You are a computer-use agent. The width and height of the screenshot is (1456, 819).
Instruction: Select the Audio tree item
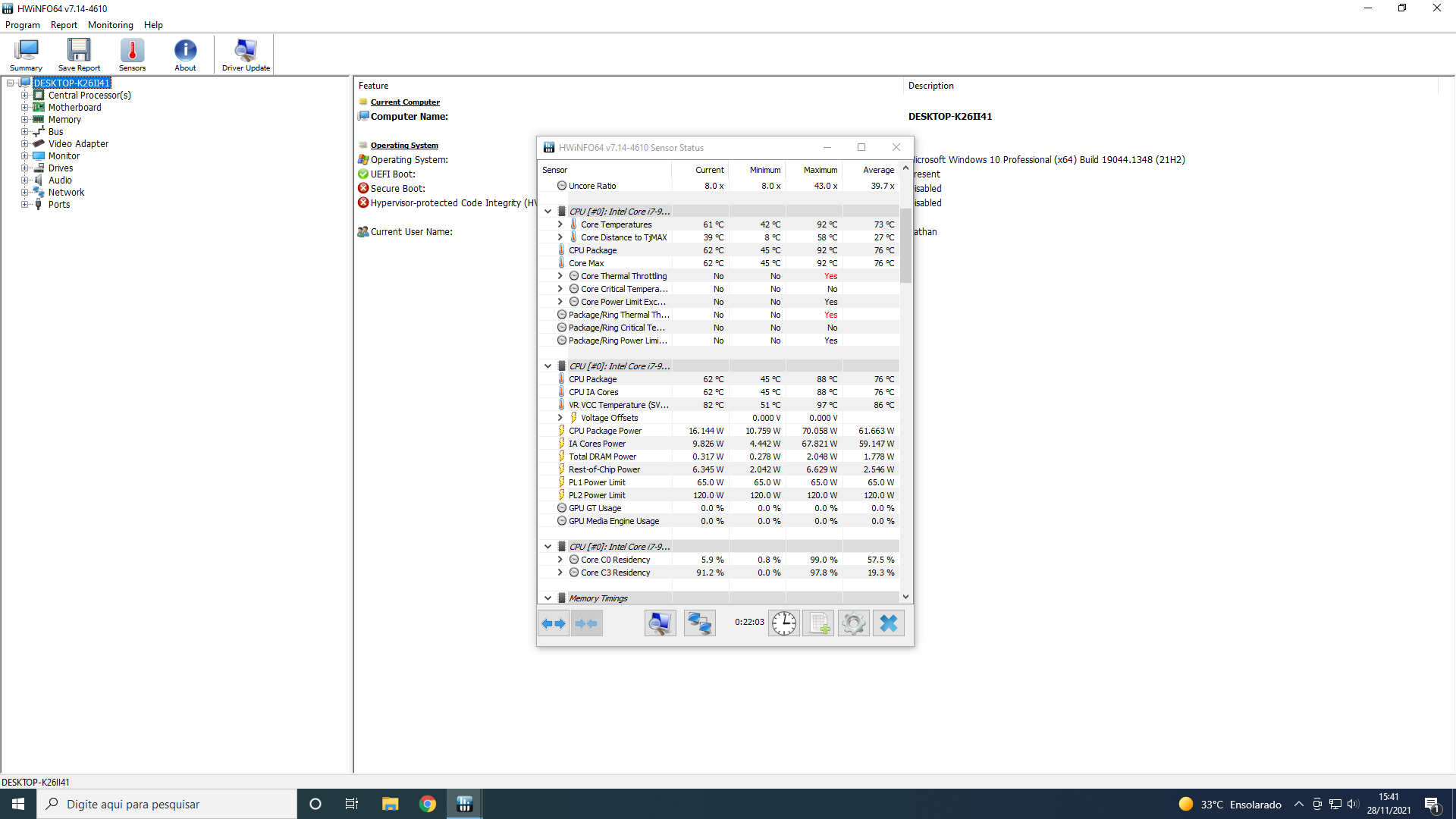(x=60, y=180)
